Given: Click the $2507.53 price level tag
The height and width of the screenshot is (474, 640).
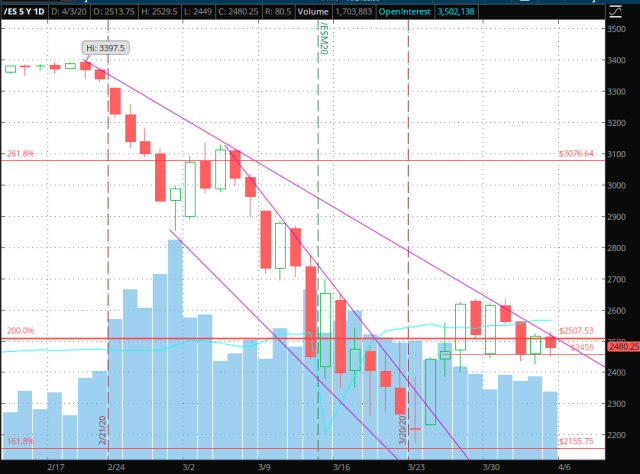Looking at the screenshot, I should click(576, 330).
